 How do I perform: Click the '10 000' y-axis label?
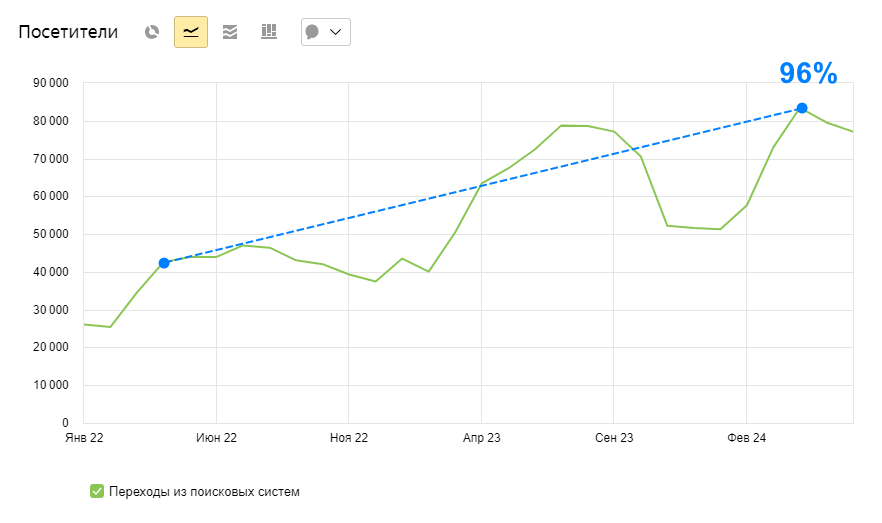pyautogui.click(x=50, y=385)
